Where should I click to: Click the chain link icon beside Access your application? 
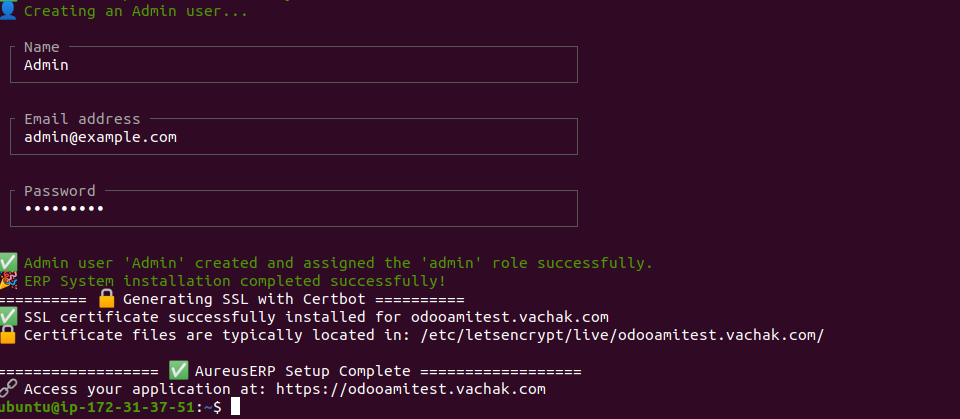click(x=8, y=388)
